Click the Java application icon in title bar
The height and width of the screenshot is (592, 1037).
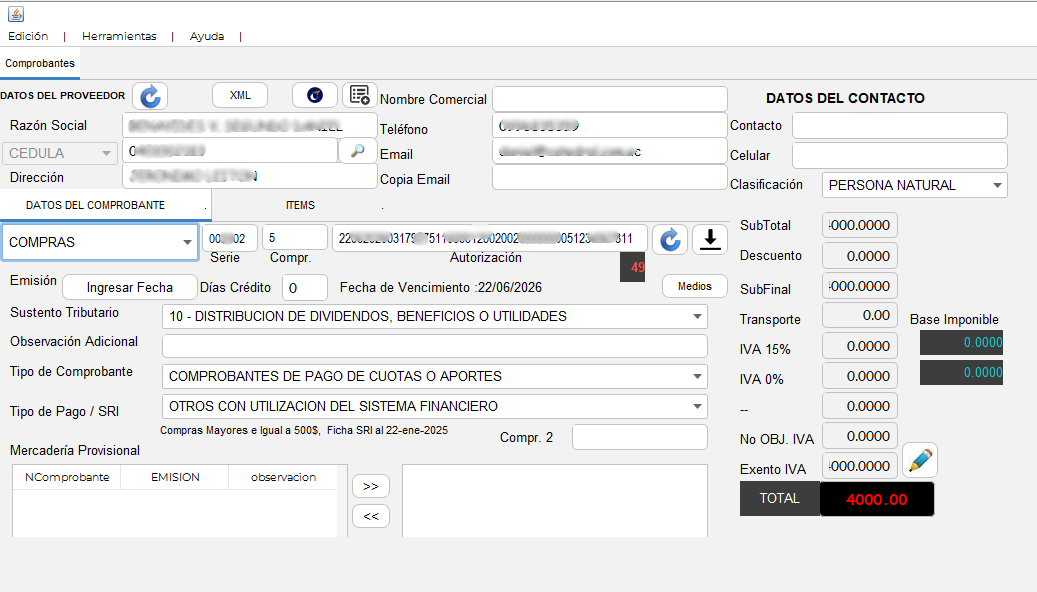click(16, 14)
